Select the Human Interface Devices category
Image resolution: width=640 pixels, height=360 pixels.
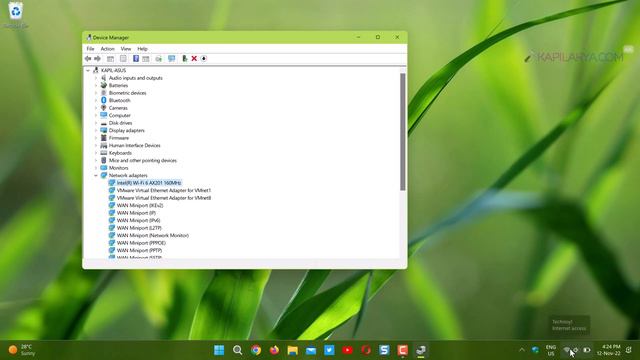coord(134,145)
